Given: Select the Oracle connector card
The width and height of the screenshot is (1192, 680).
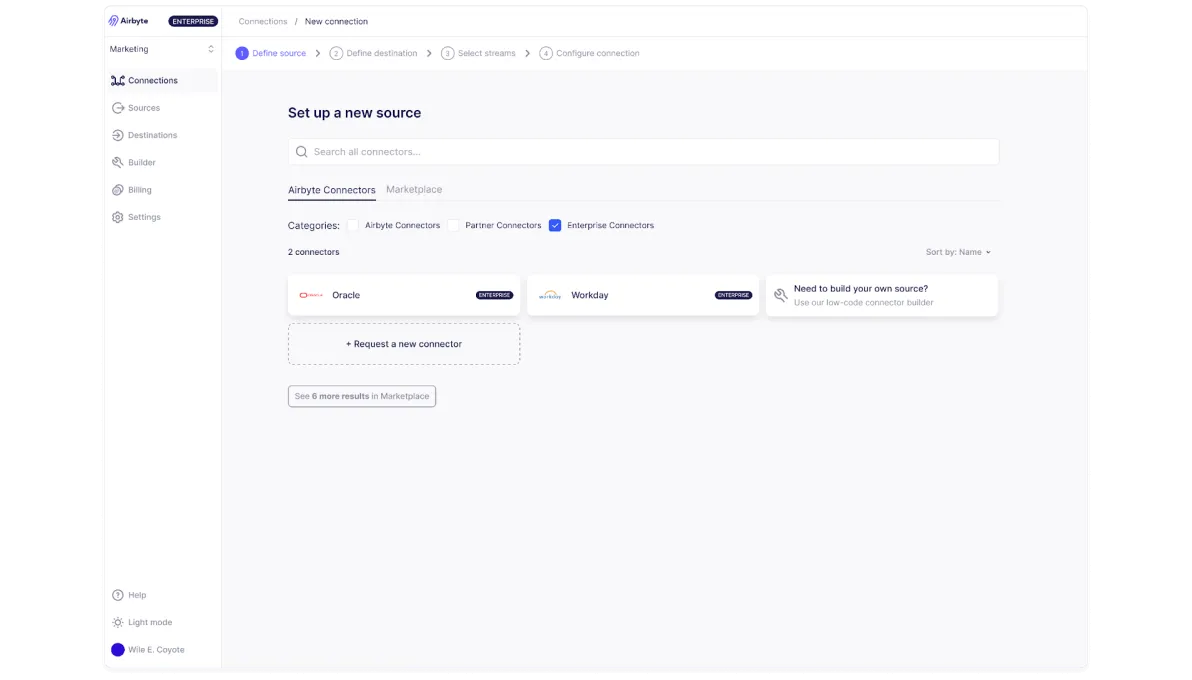Looking at the screenshot, I should [x=404, y=295].
